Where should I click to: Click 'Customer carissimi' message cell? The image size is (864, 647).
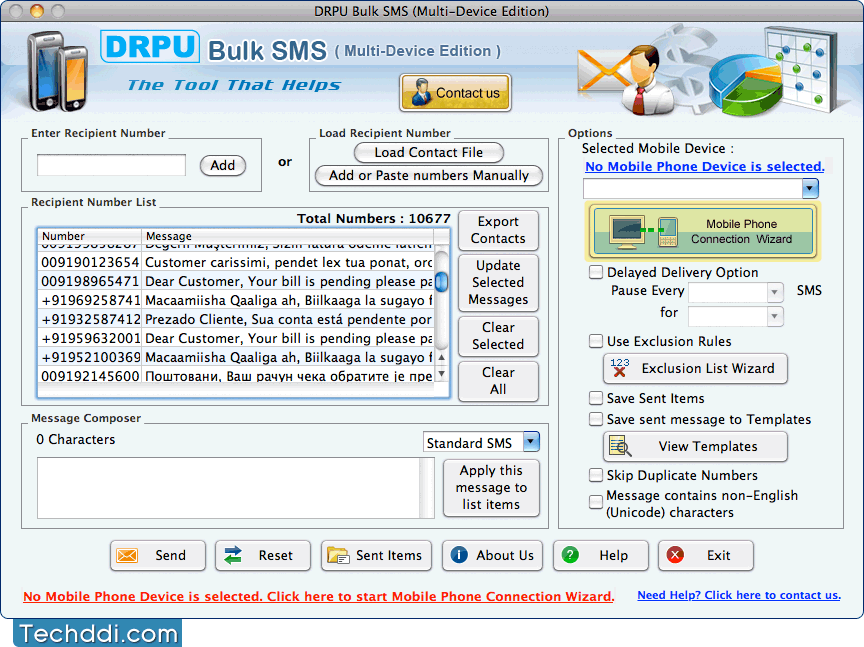point(288,262)
